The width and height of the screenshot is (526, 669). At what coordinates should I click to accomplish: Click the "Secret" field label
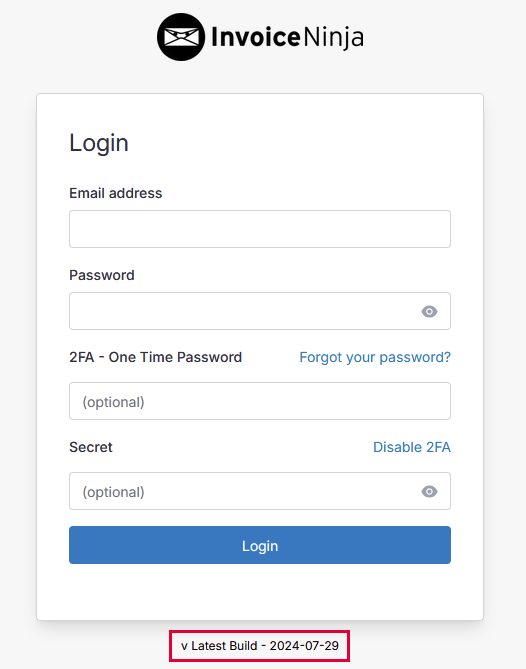(91, 447)
